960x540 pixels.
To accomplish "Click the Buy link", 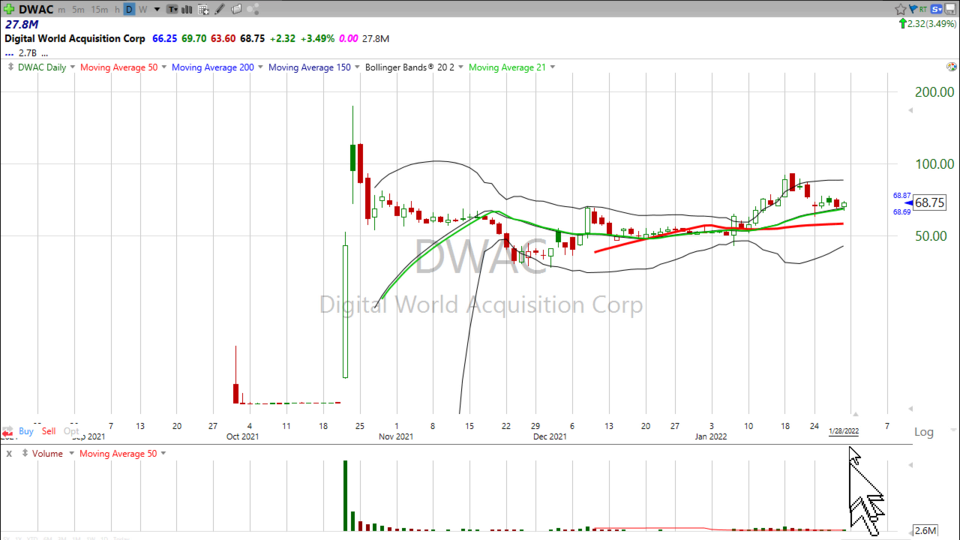I will 26,431.
